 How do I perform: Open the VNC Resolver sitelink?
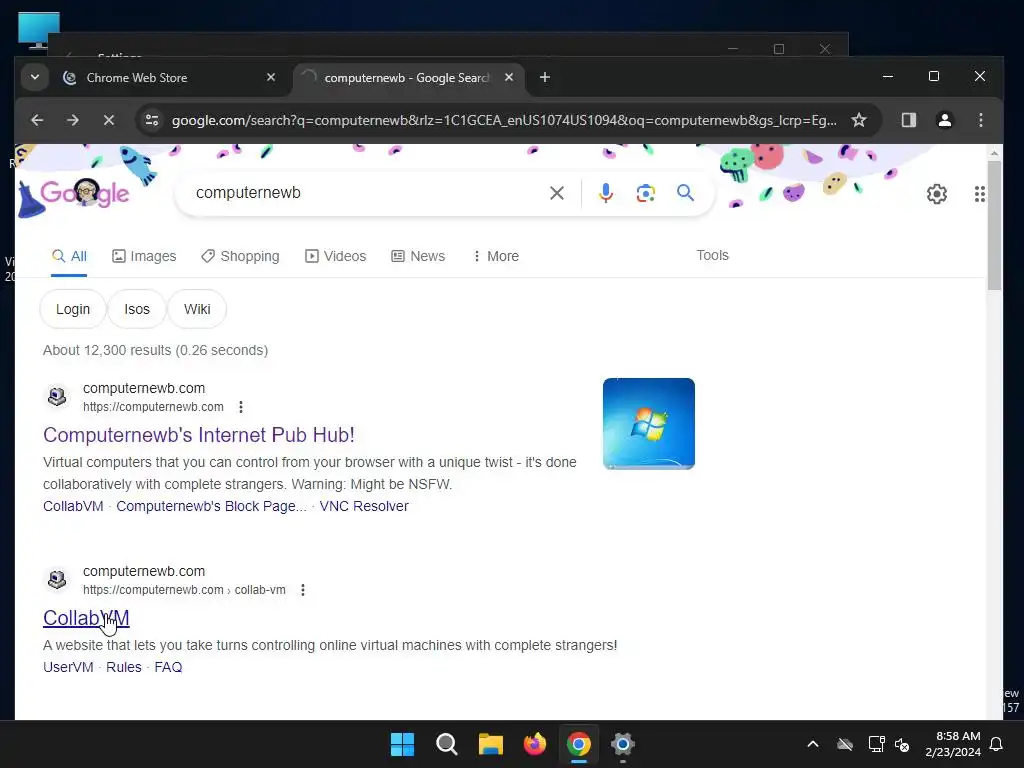tap(364, 506)
